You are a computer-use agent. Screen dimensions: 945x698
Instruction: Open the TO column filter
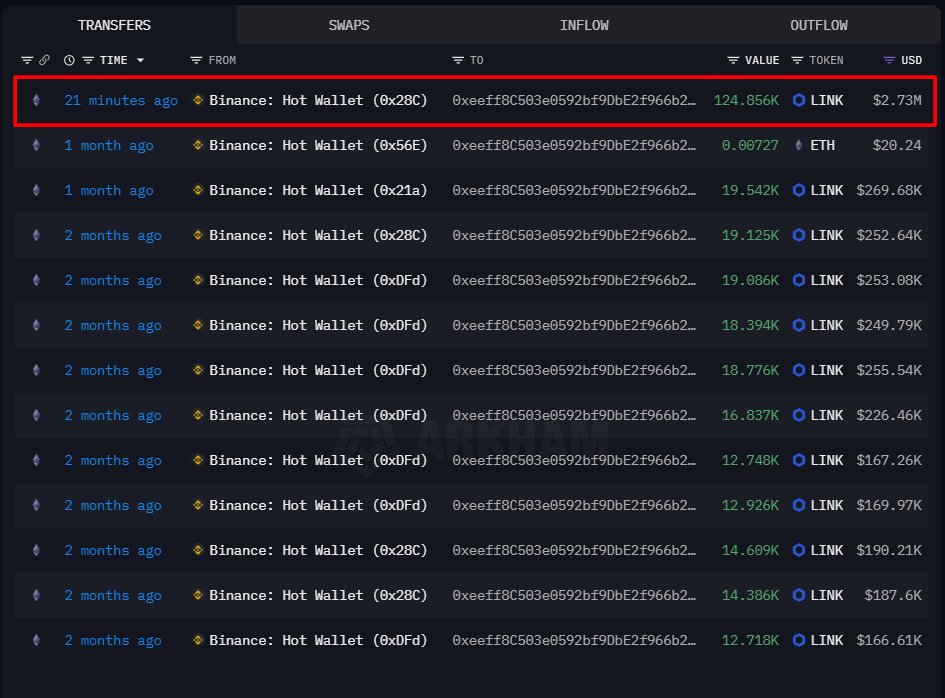pos(458,60)
